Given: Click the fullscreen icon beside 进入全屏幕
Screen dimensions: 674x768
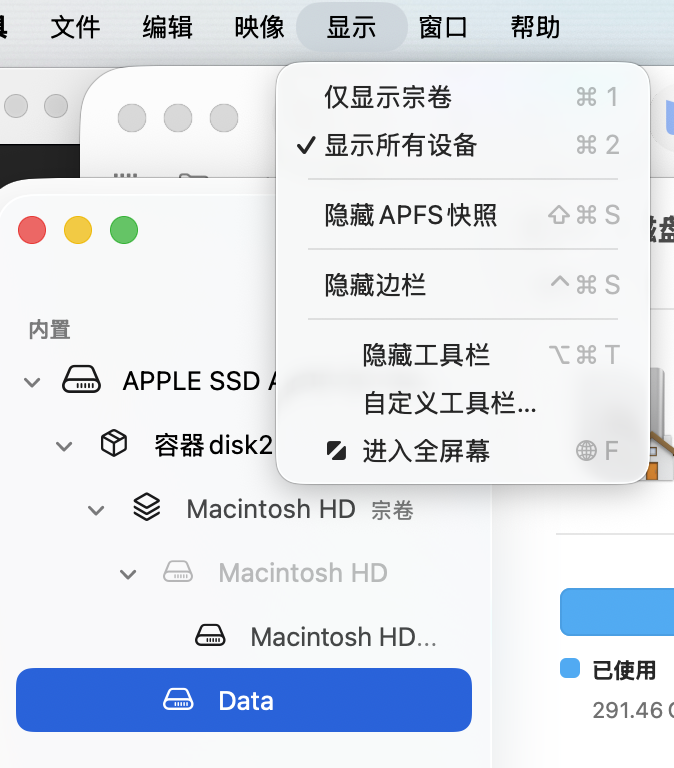Looking at the screenshot, I should coord(337,451).
